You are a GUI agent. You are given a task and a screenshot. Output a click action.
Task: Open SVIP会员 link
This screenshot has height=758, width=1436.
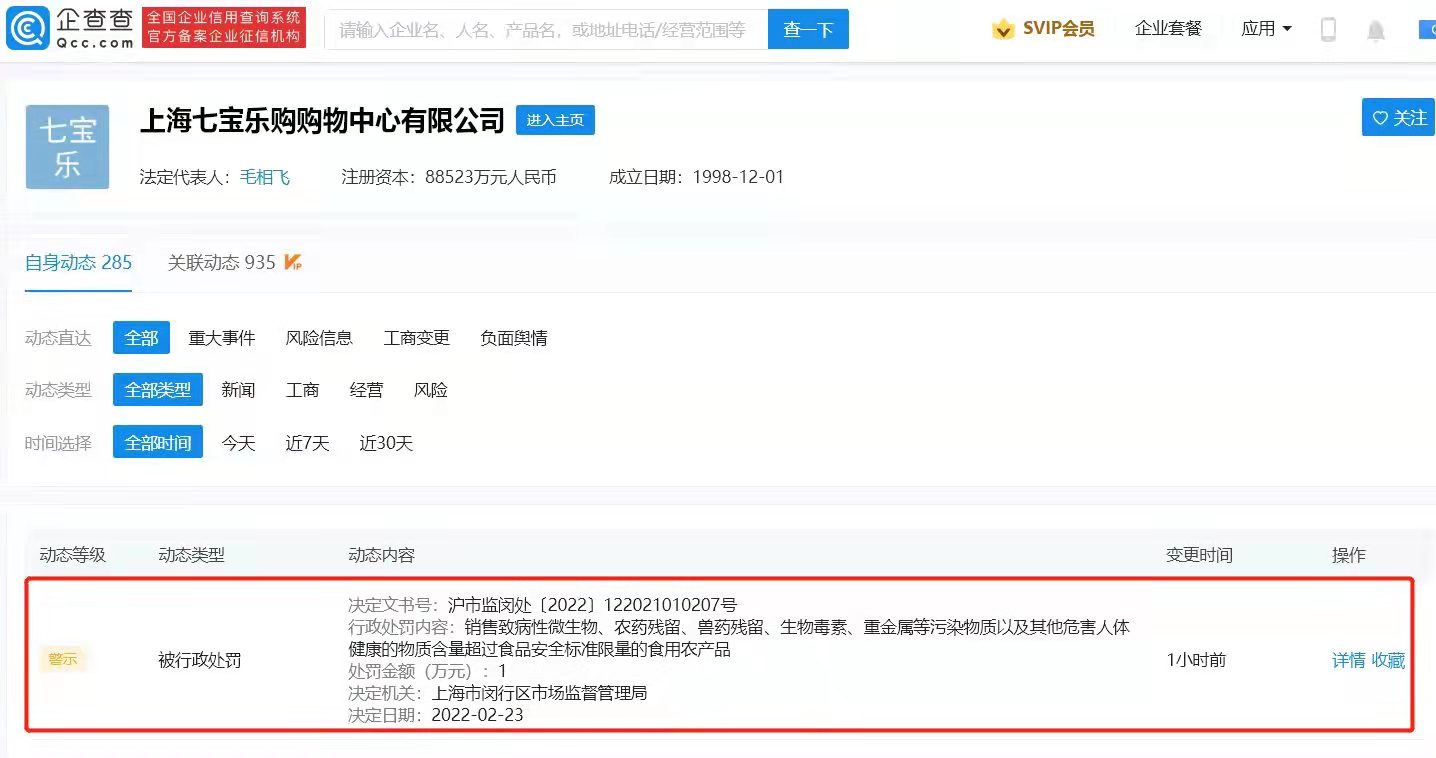tap(1058, 29)
